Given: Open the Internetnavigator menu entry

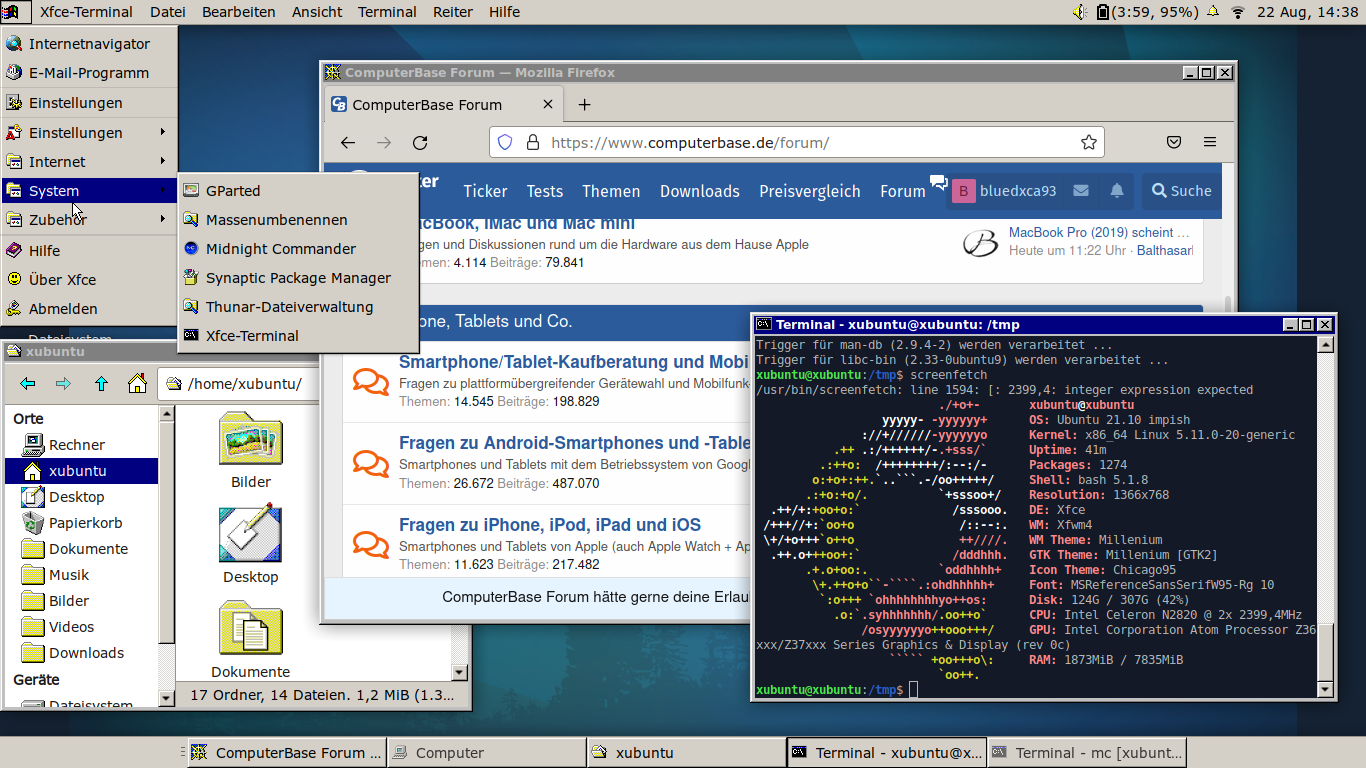Looking at the screenshot, I should 89,44.
